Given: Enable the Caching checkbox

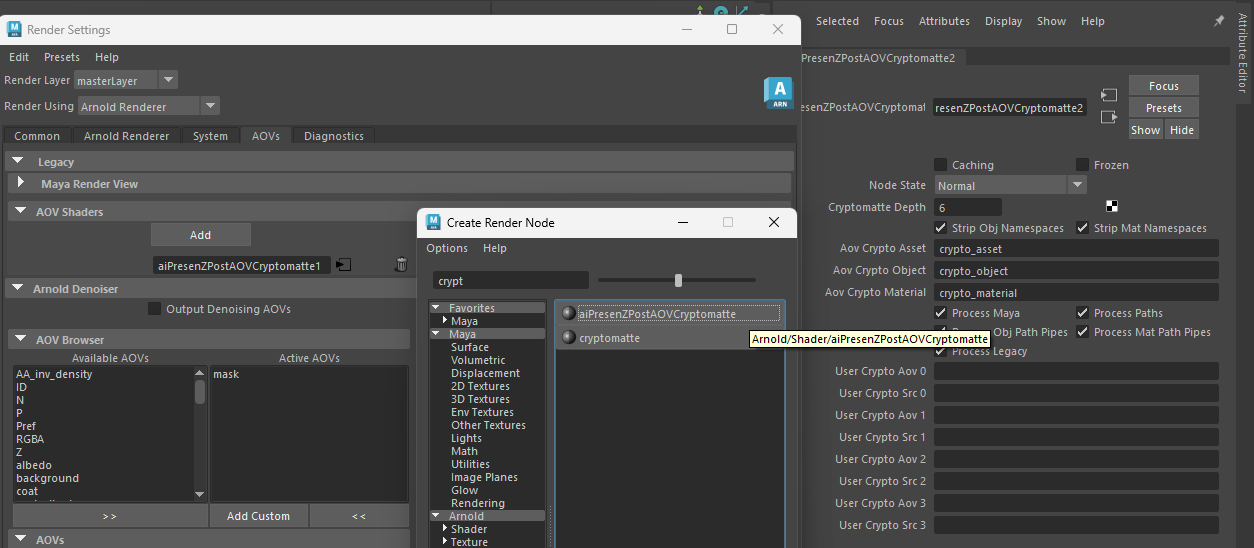Looking at the screenshot, I should point(940,165).
